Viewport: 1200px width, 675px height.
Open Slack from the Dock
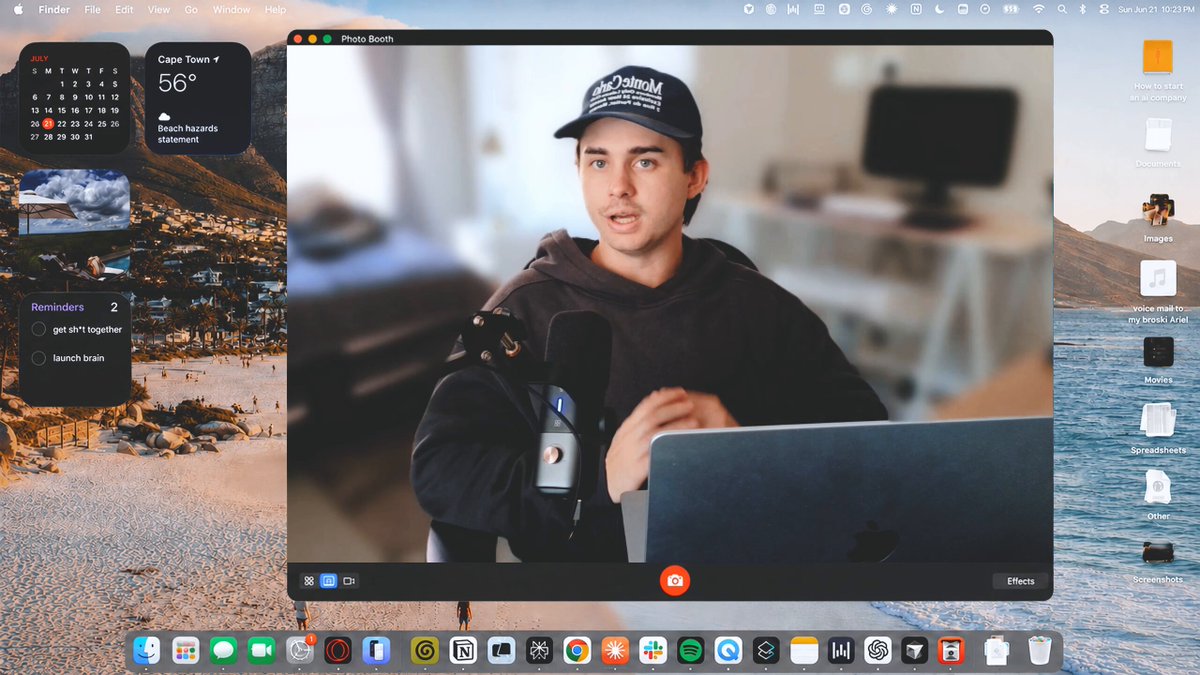653,650
